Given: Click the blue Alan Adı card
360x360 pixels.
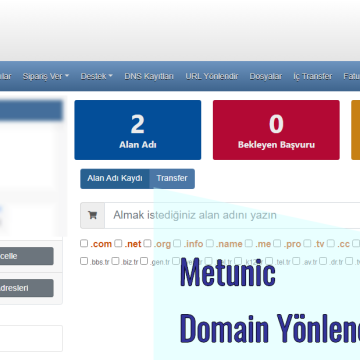Looking at the screenshot, I should (138, 130).
